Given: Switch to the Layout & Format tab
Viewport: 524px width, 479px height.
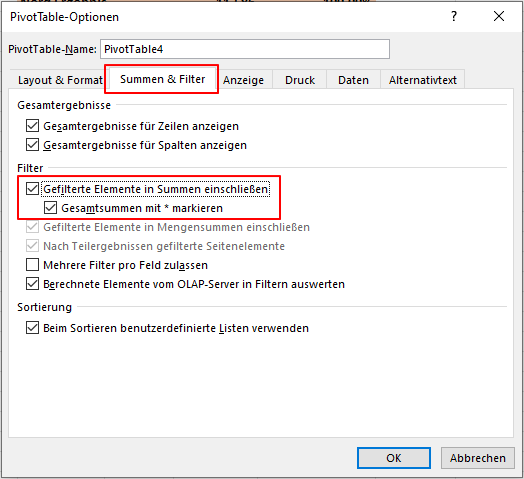Looking at the screenshot, I should tap(60, 80).
